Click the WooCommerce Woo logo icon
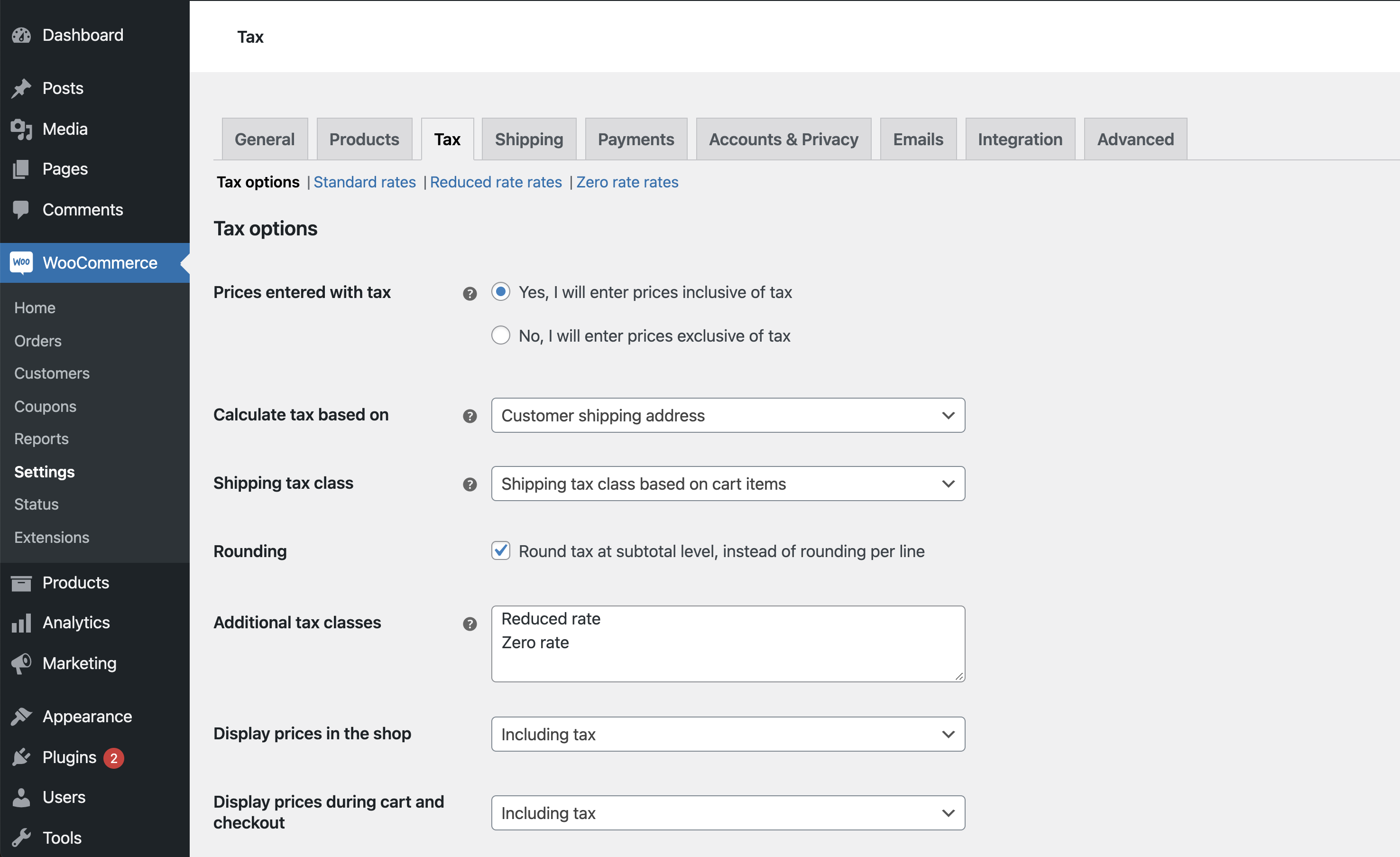This screenshot has width=1400, height=857. click(x=22, y=262)
